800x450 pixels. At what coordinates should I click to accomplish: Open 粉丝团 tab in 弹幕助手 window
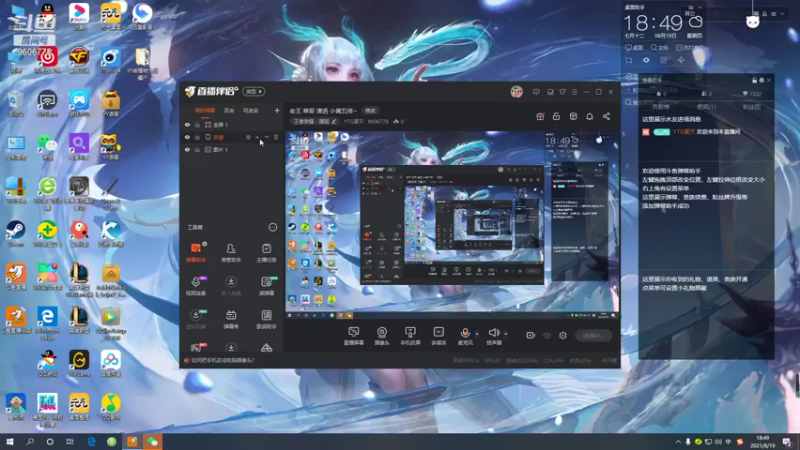[x=751, y=107]
